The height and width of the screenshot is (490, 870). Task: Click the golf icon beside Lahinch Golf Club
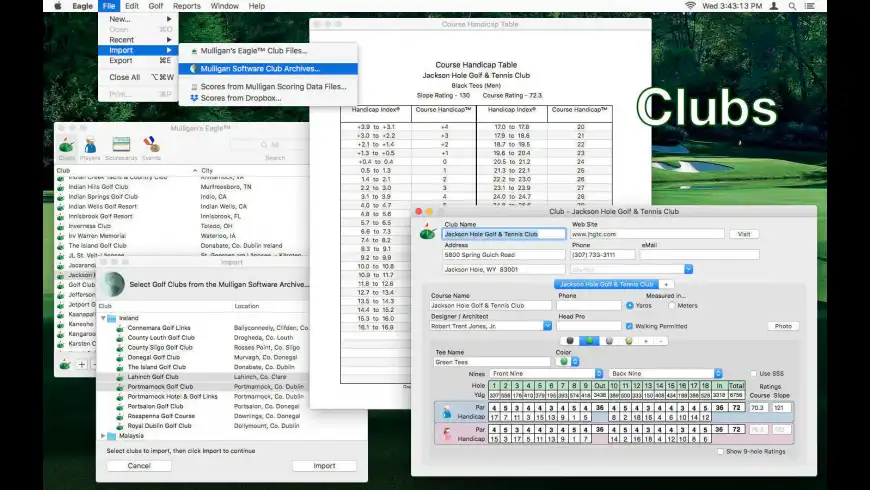(x=120, y=377)
